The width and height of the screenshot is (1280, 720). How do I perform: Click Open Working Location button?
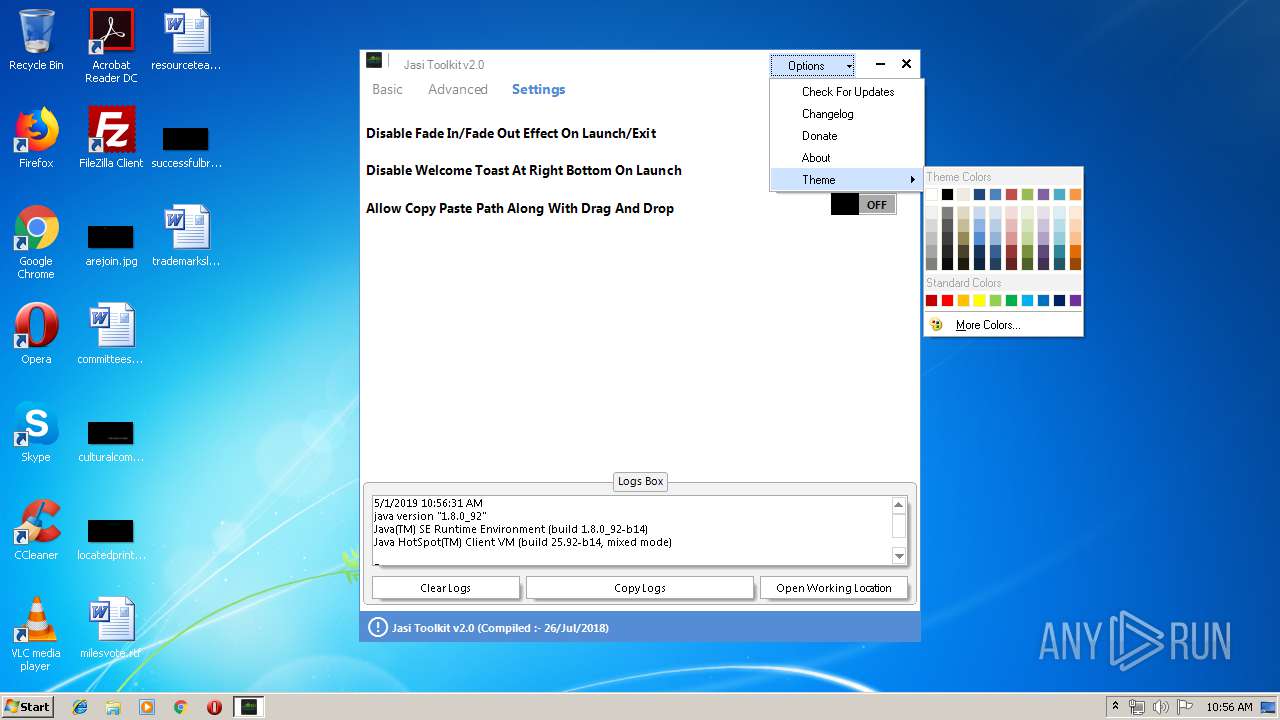(834, 588)
